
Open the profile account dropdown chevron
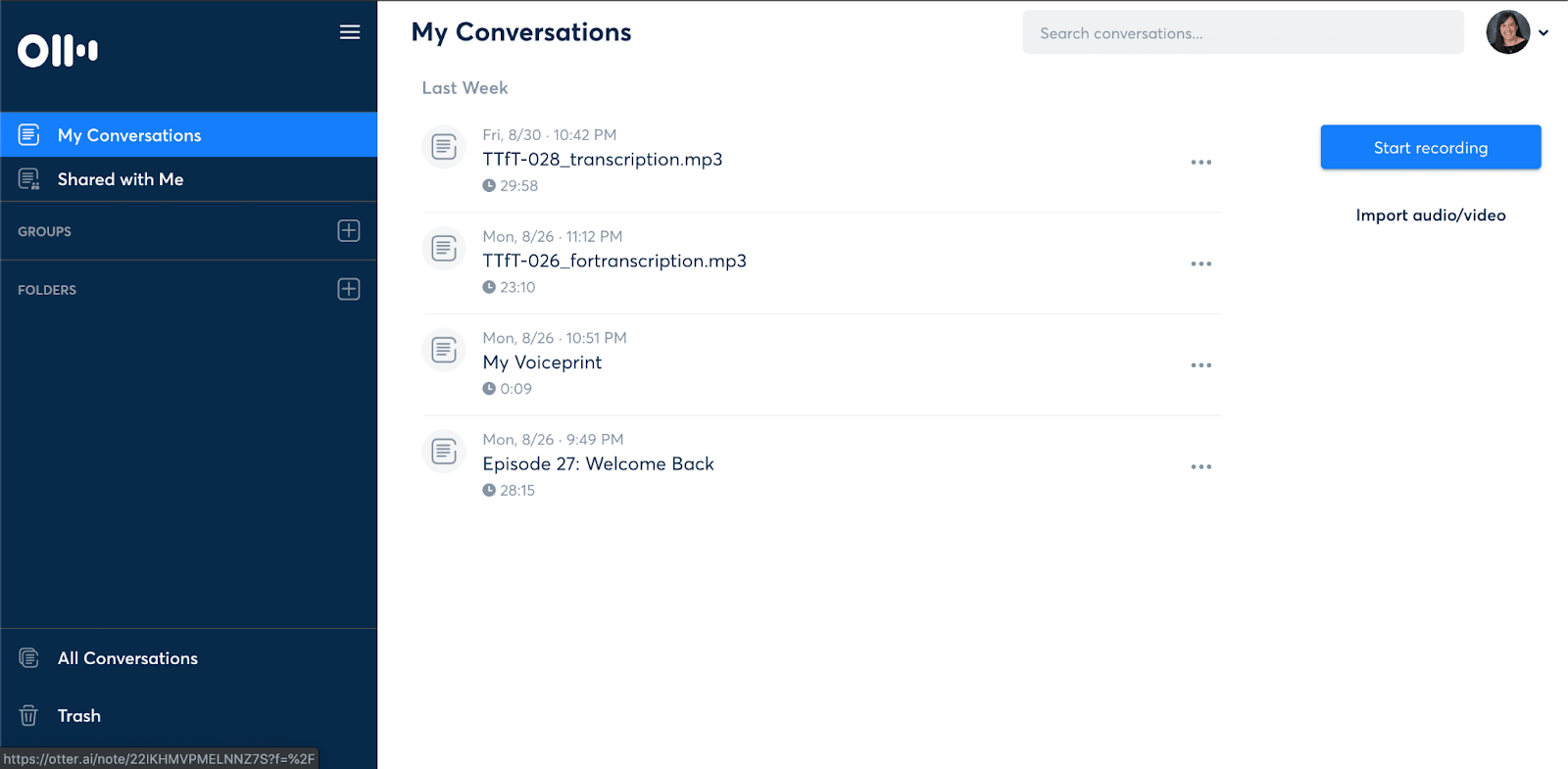click(x=1546, y=32)
